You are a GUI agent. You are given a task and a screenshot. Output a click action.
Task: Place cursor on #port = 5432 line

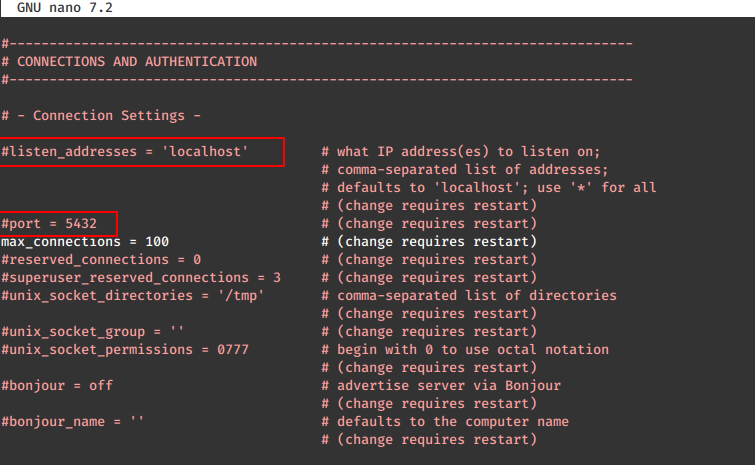coord(49,224)
